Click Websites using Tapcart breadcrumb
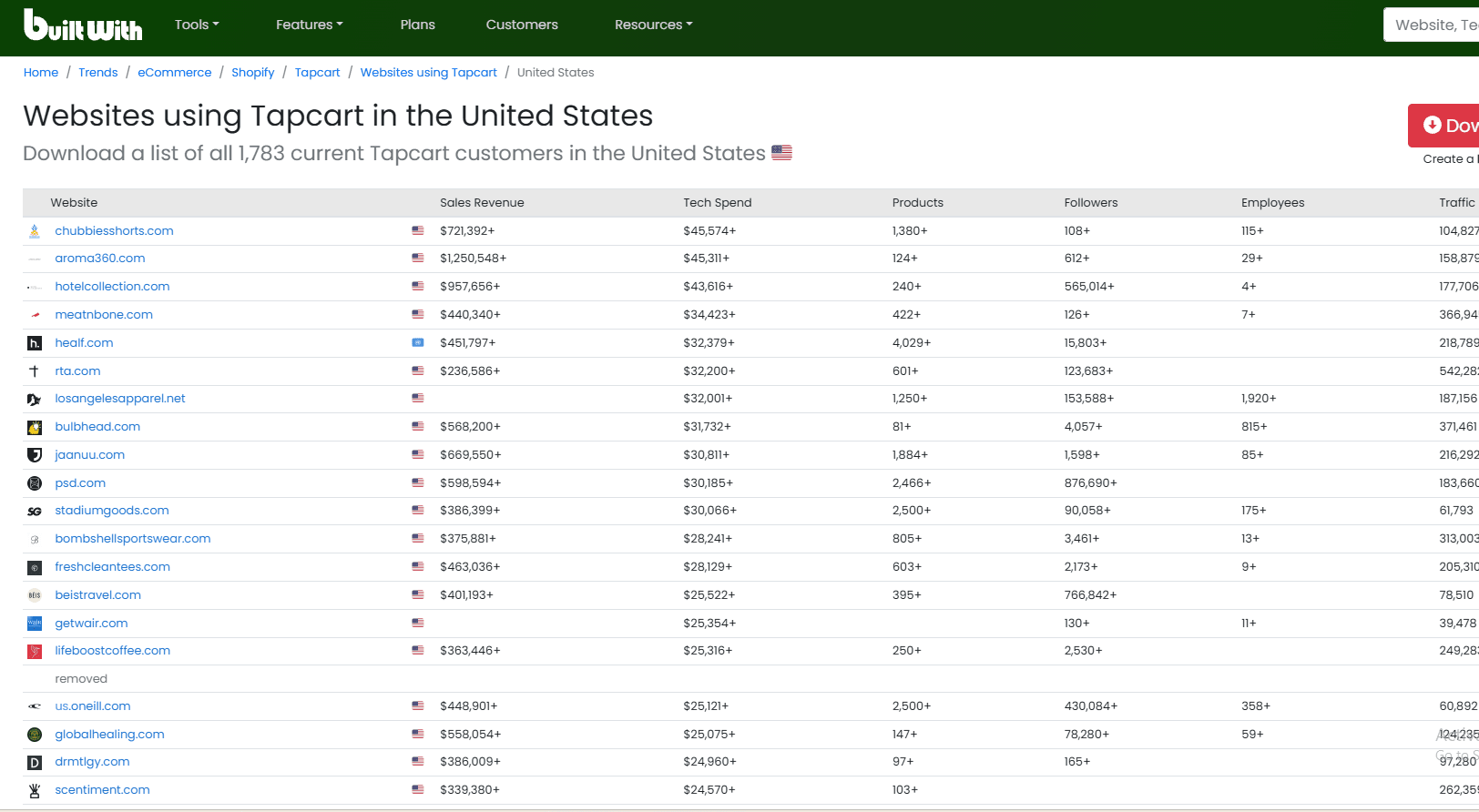The width and height of the screenshot is (1479, 812). point(429,73)
